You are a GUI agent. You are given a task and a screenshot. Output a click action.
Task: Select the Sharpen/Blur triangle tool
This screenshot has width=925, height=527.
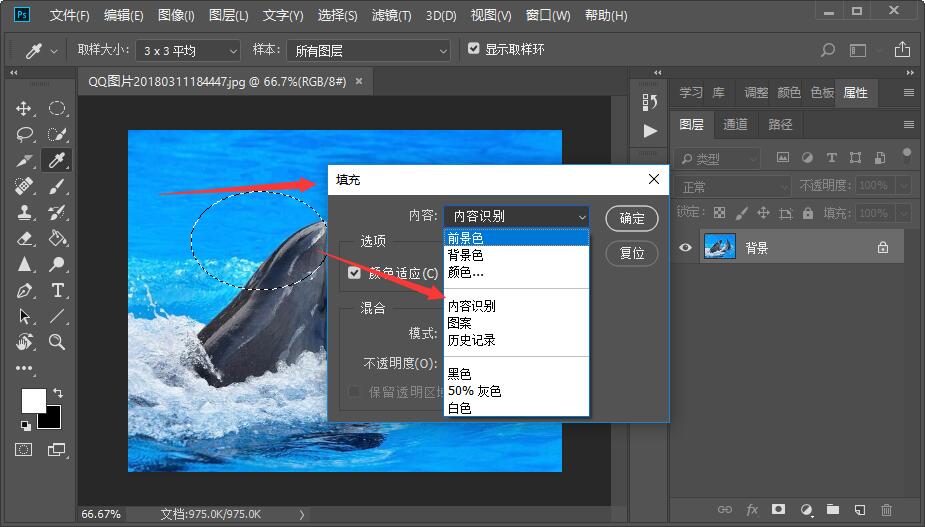tap(24, 264)
